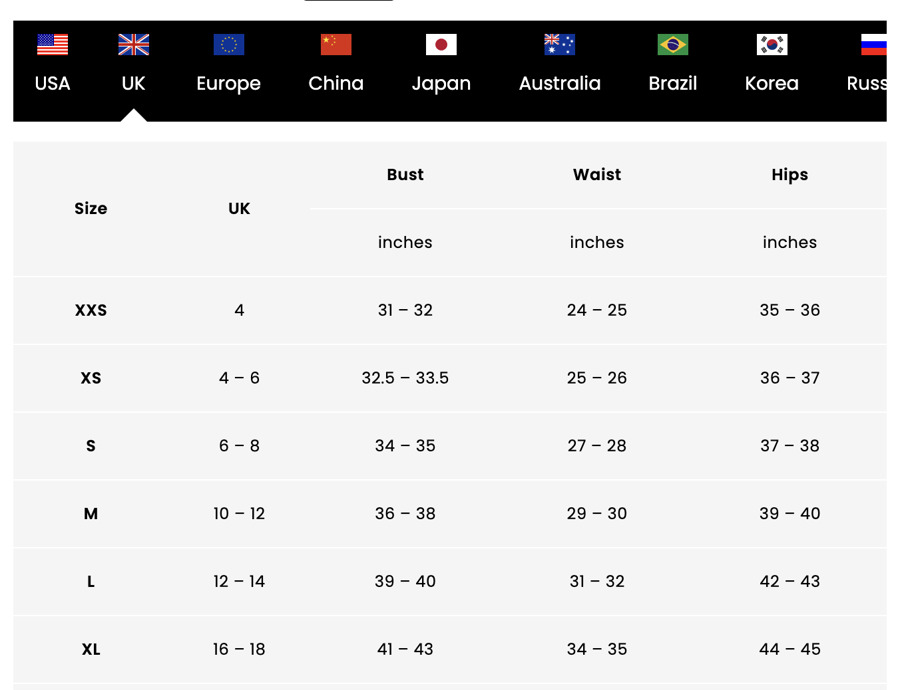Pick the Brazil flag icon
The image size is (900, 690).
pyautogui.click(x=673, y=44)
